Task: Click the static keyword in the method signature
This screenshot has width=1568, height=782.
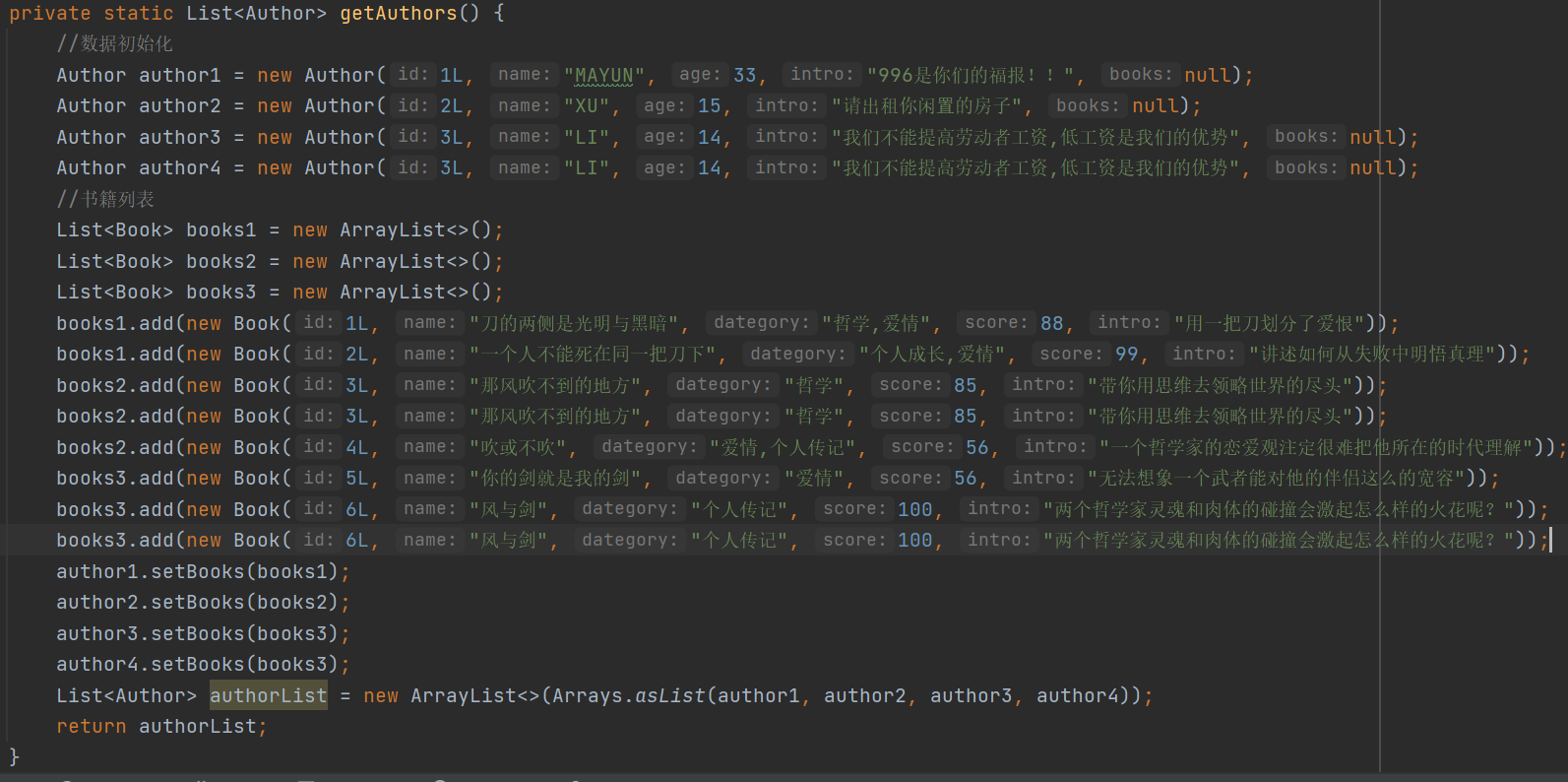Action: 139,14
